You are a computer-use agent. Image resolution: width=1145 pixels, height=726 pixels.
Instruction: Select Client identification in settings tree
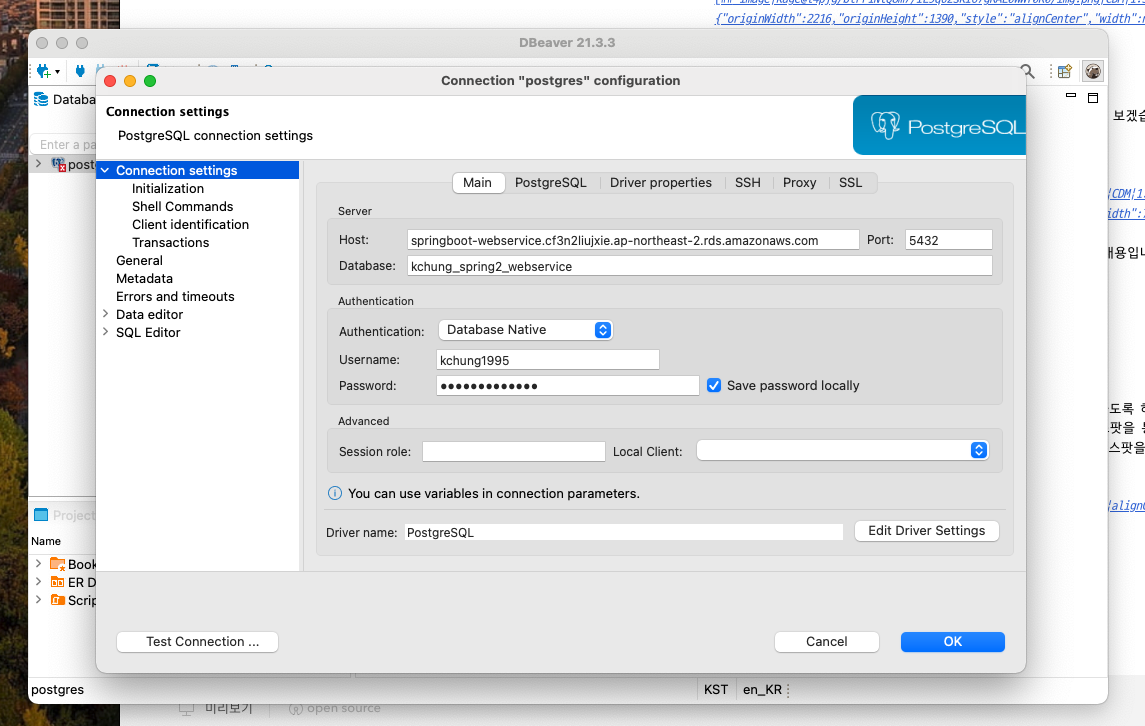(191, 224)
